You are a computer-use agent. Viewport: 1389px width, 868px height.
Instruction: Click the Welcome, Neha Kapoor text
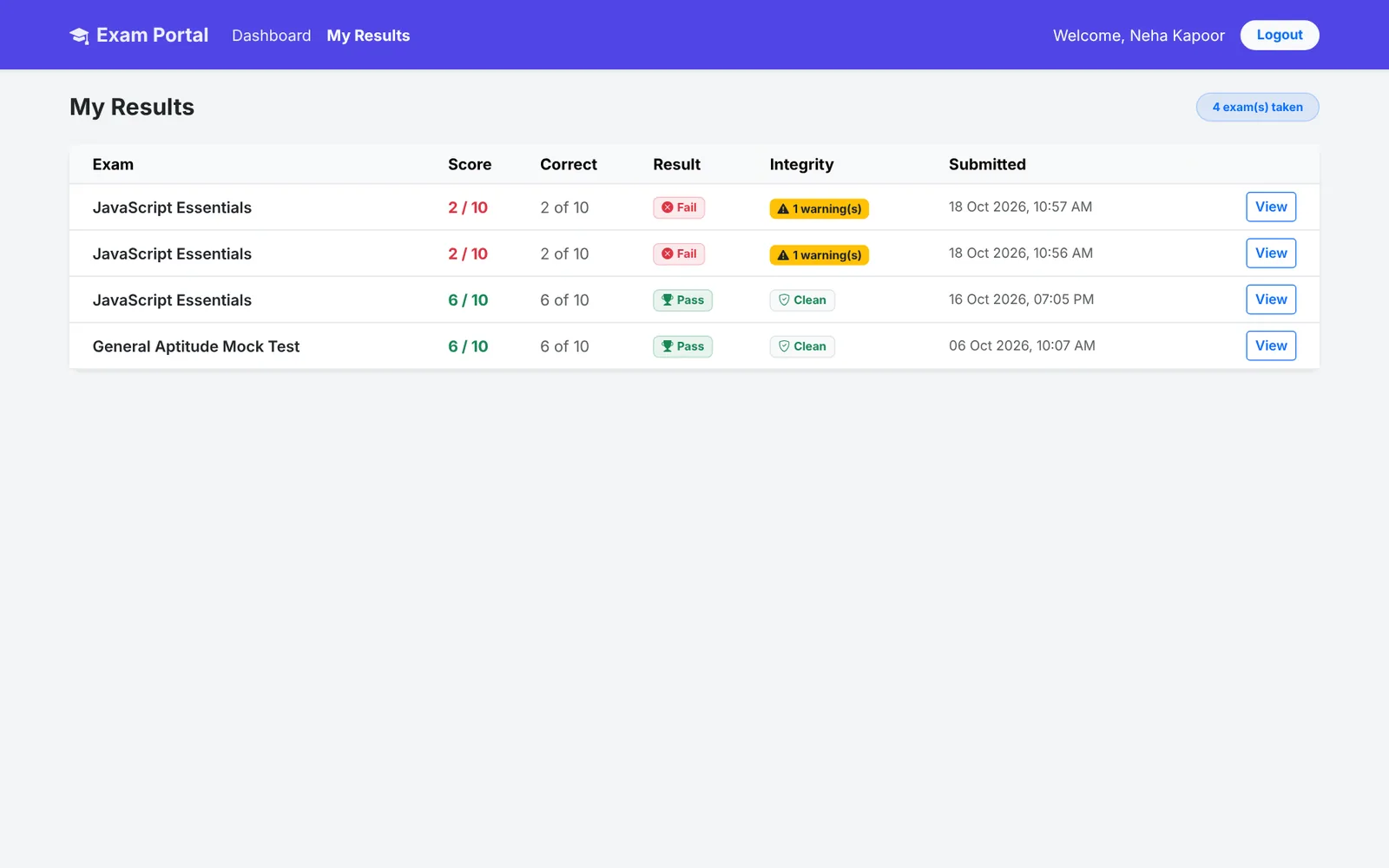(x=1139, y=36)
